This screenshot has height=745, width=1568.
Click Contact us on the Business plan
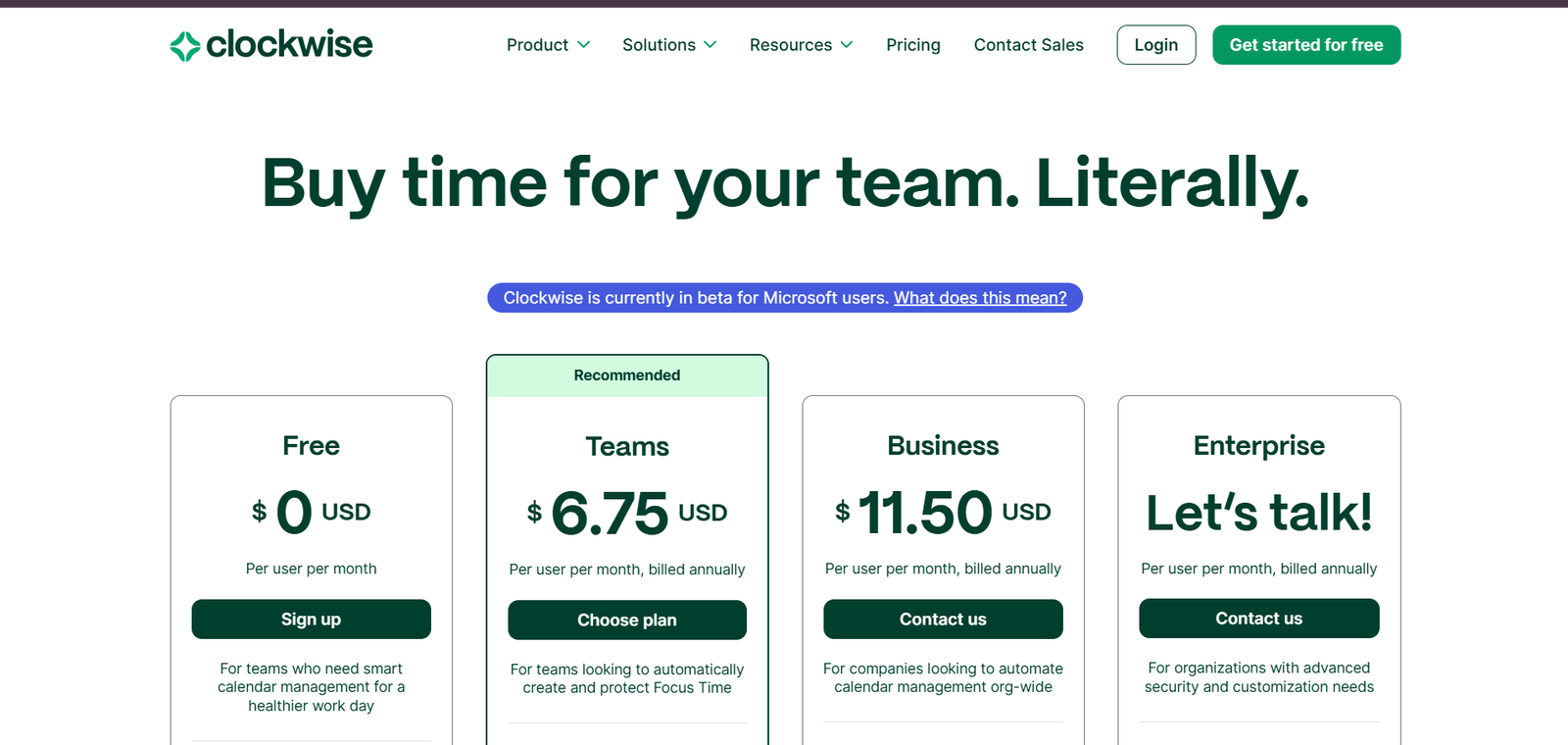pyautogui.click(x=943, y=620)
